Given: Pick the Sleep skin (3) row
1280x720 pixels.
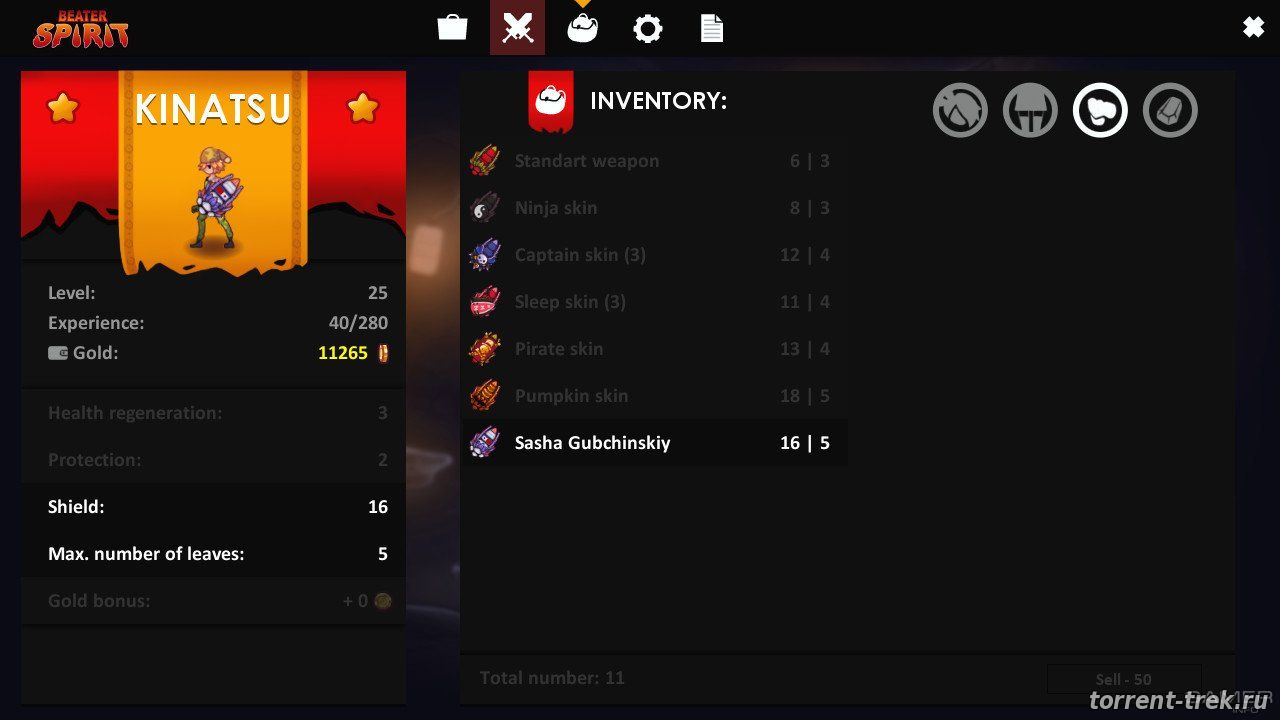Looking at the screenshot, I should coord(654,302).
